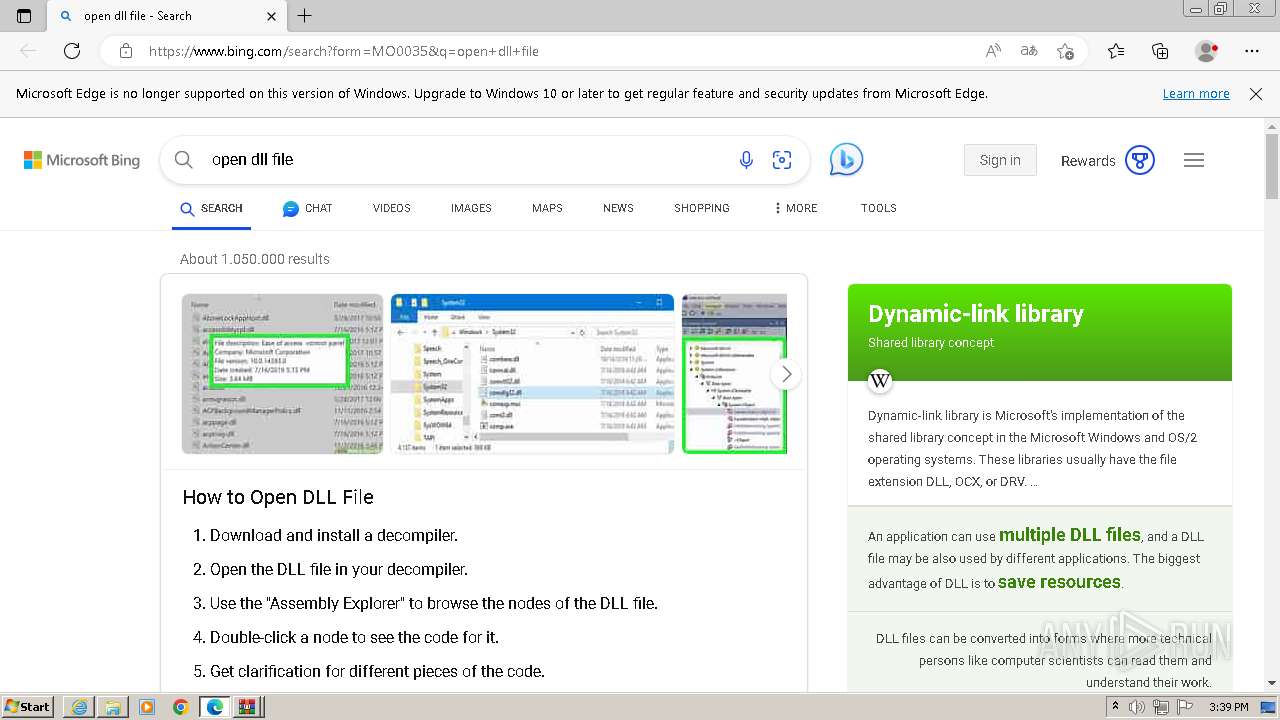Open media player taskbar icon

pos(147,707)
